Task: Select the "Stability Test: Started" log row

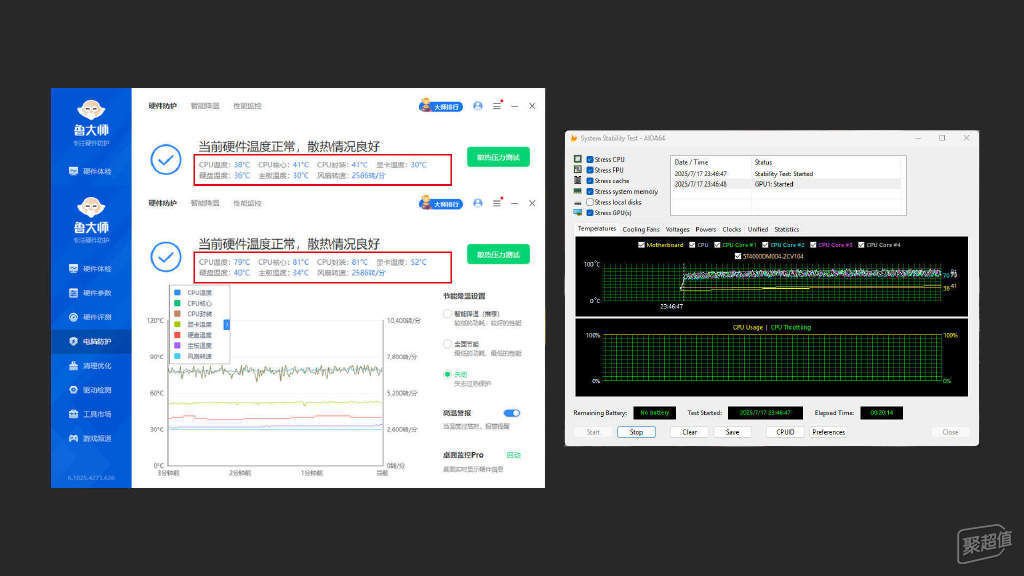Action: (788, 174)
